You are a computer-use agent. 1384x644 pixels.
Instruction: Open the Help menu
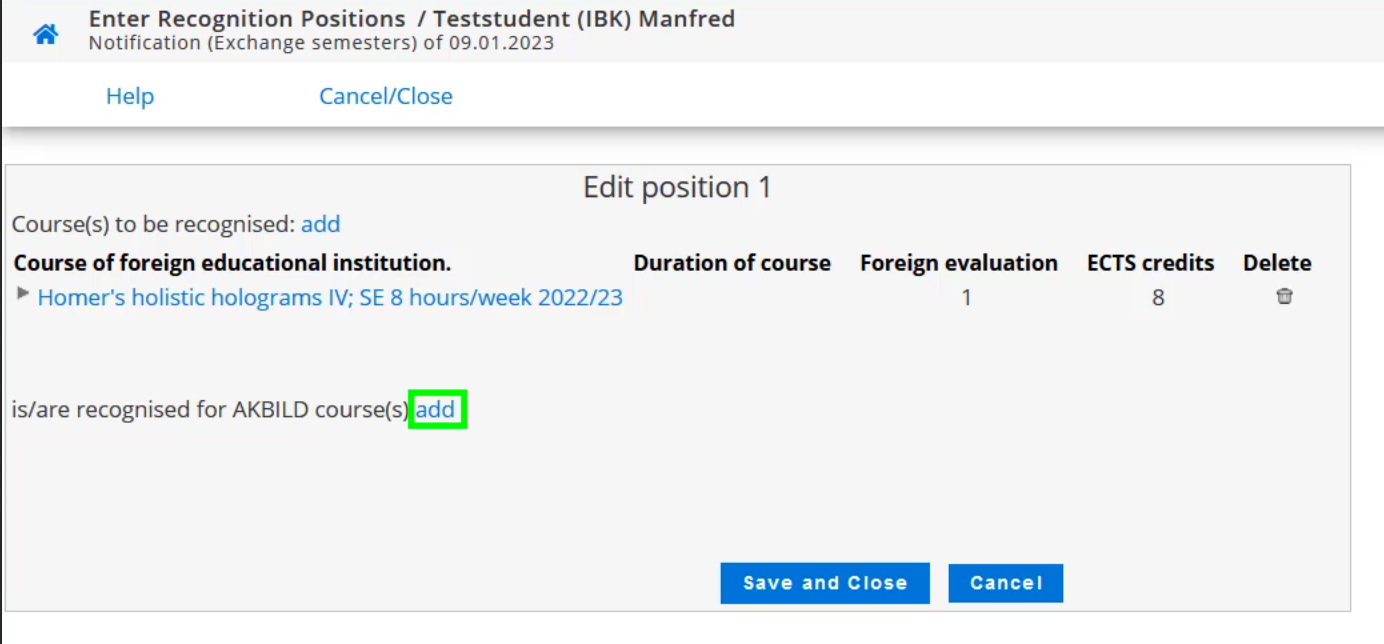(130, 96)
